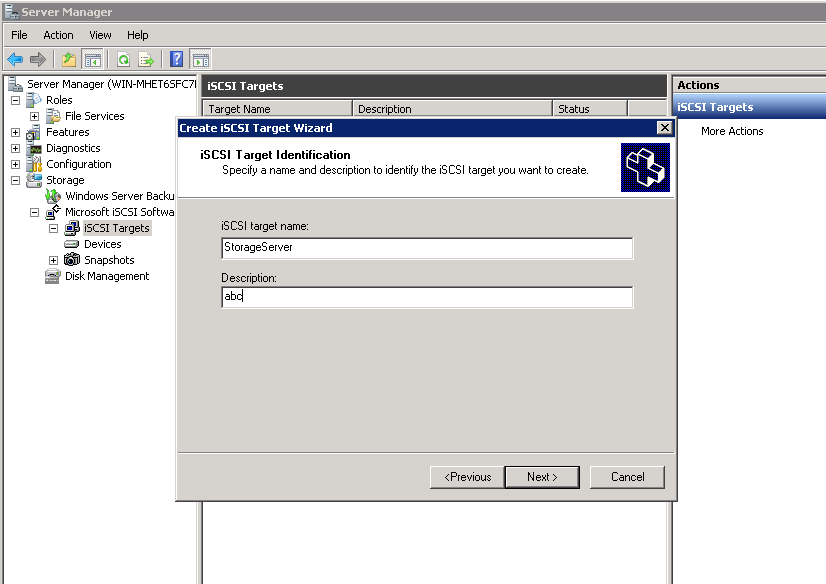Select the Disk Management node icon
Viewport: 826px width, 584px height.
point(53,276)
